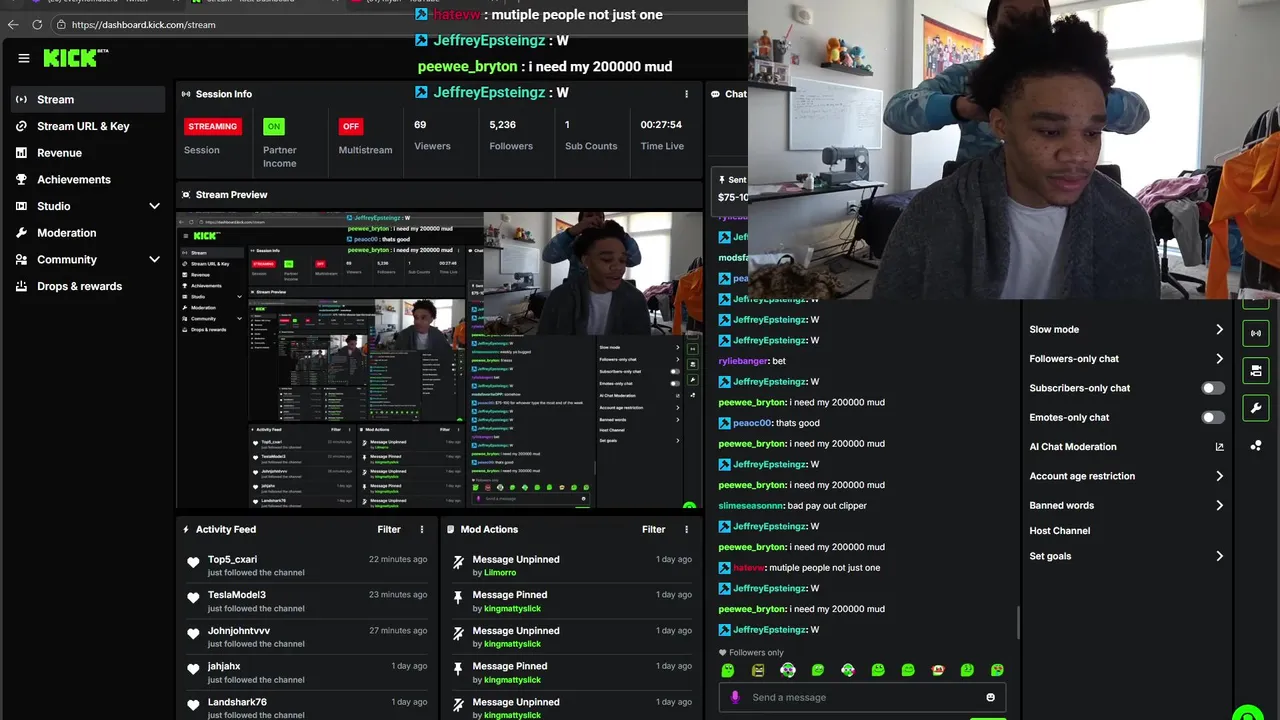Click in the Send a message field

862,697
